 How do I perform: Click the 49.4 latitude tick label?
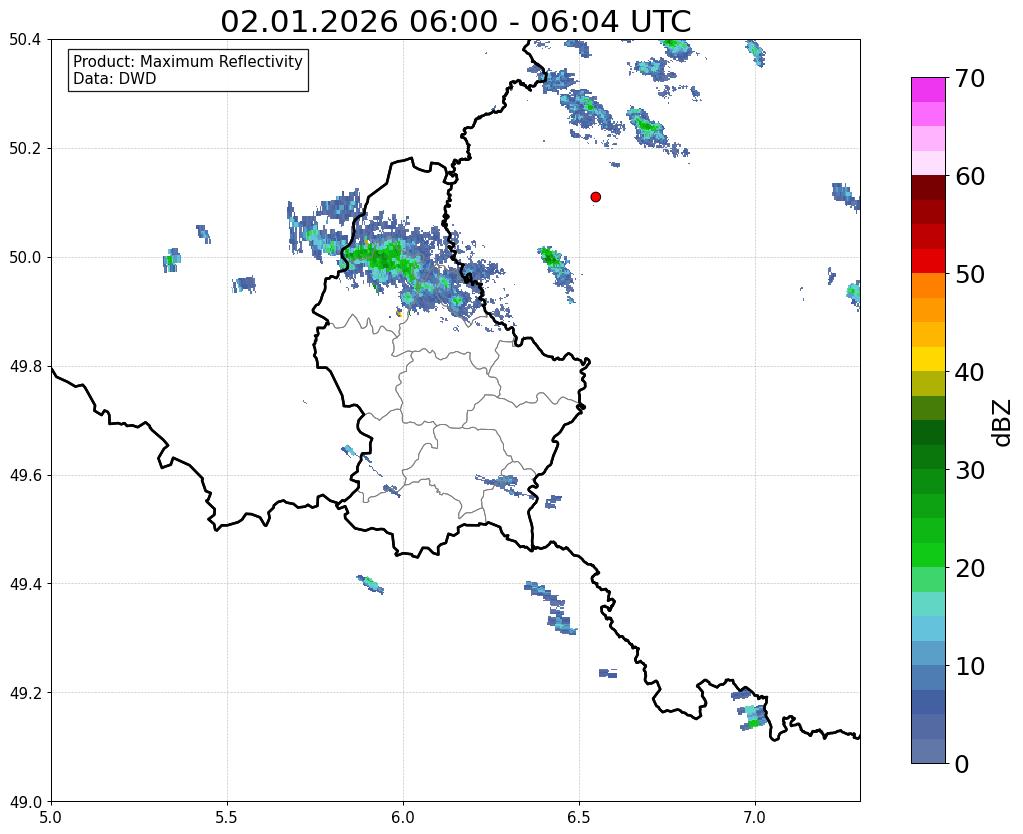(x=25, y=584)
